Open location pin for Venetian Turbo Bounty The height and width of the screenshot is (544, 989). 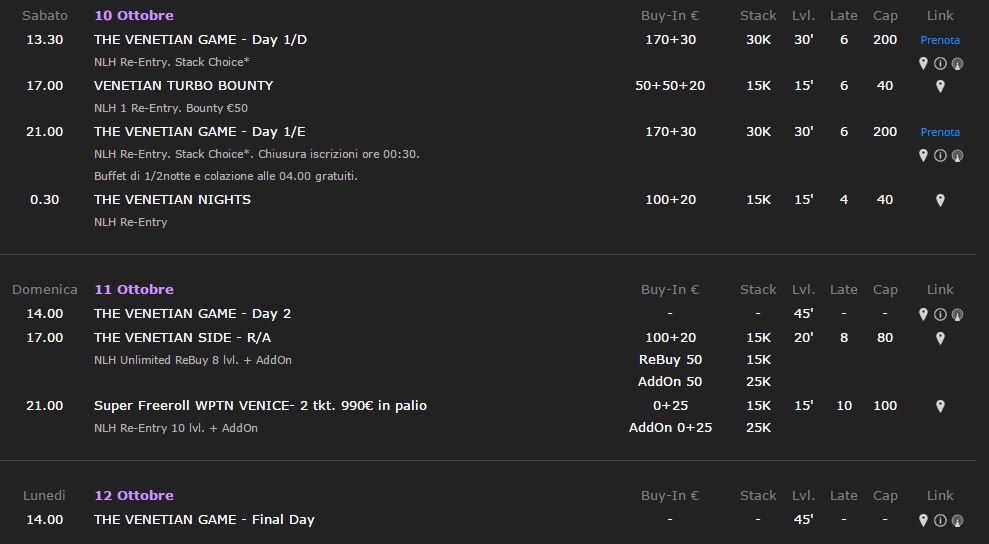940,86
